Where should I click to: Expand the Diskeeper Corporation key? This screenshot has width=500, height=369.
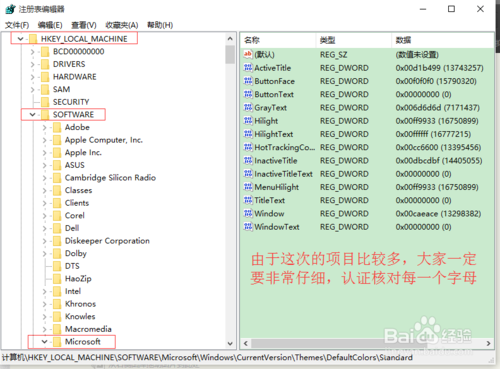coord(44,241)
